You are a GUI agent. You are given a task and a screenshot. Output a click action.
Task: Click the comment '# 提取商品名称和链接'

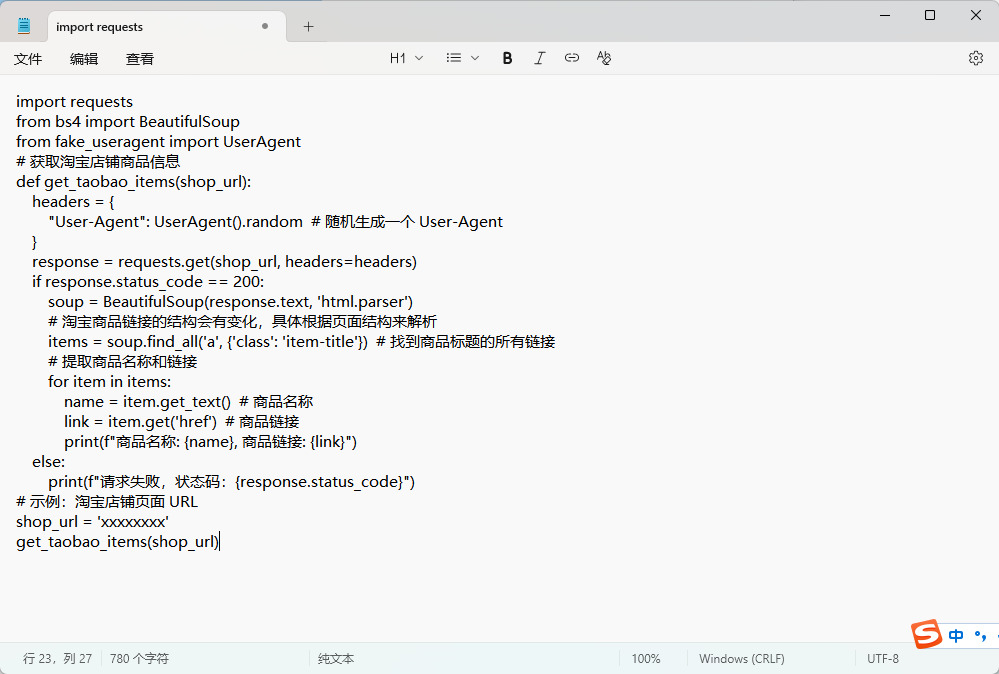122,362
